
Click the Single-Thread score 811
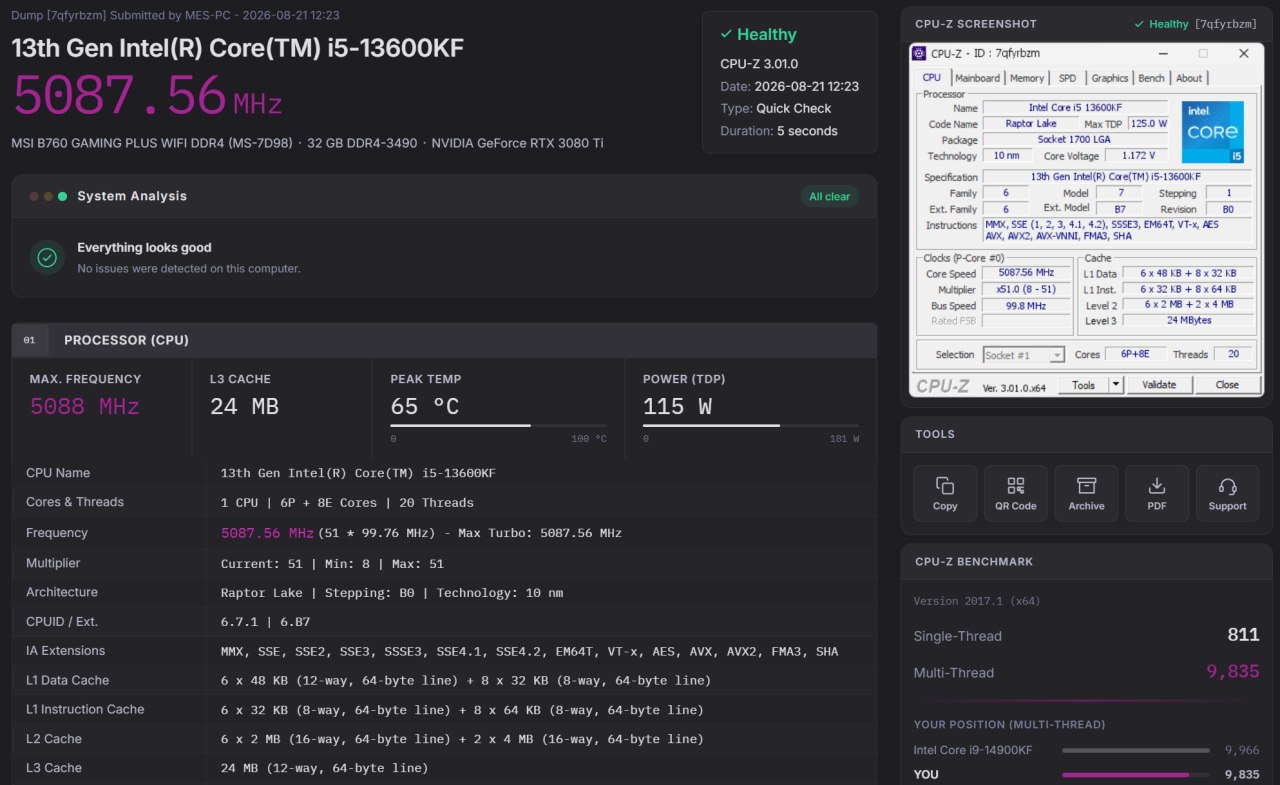point(1243,635)
